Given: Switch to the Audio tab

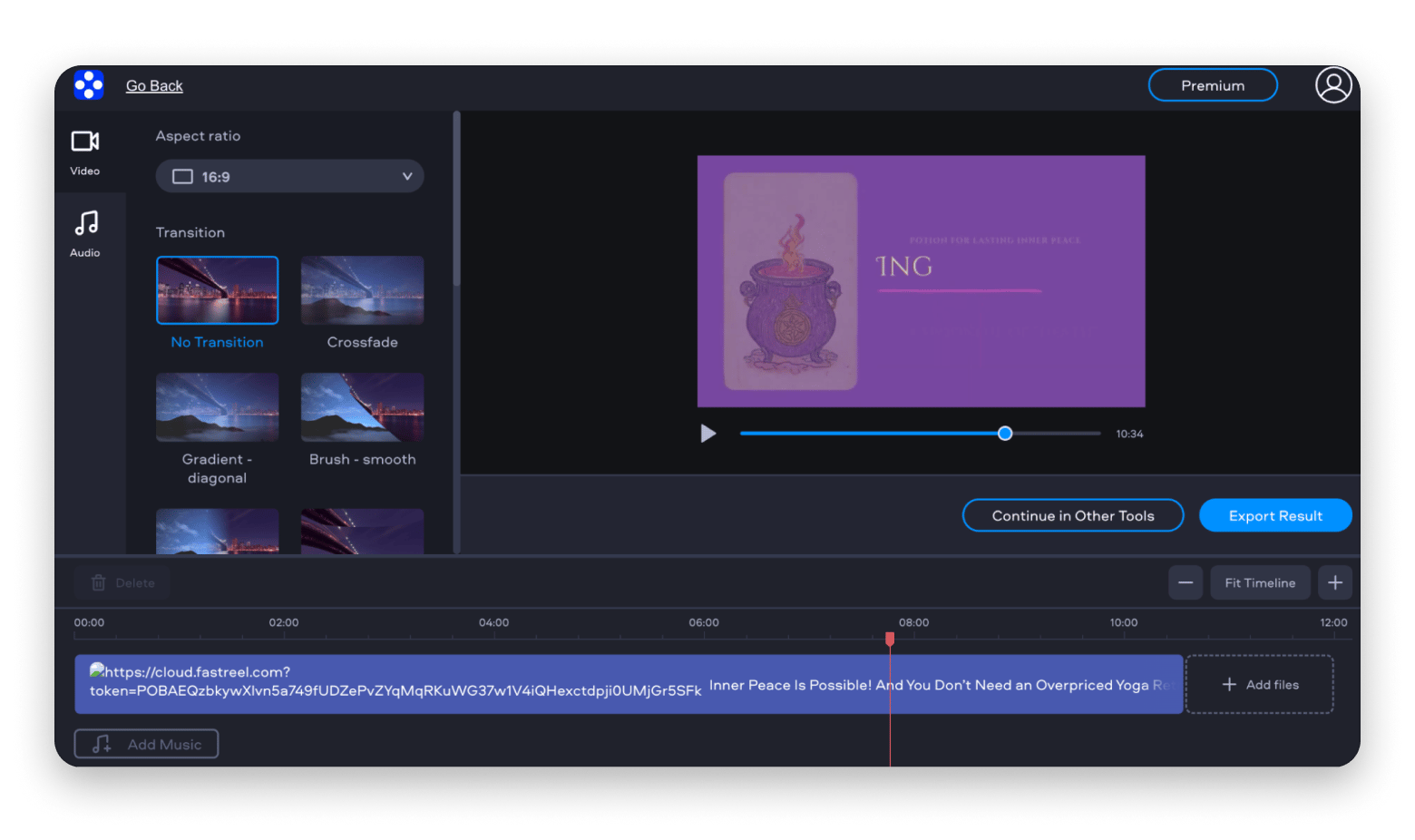Looking at the screenshot, I should (x=85, y=233).
